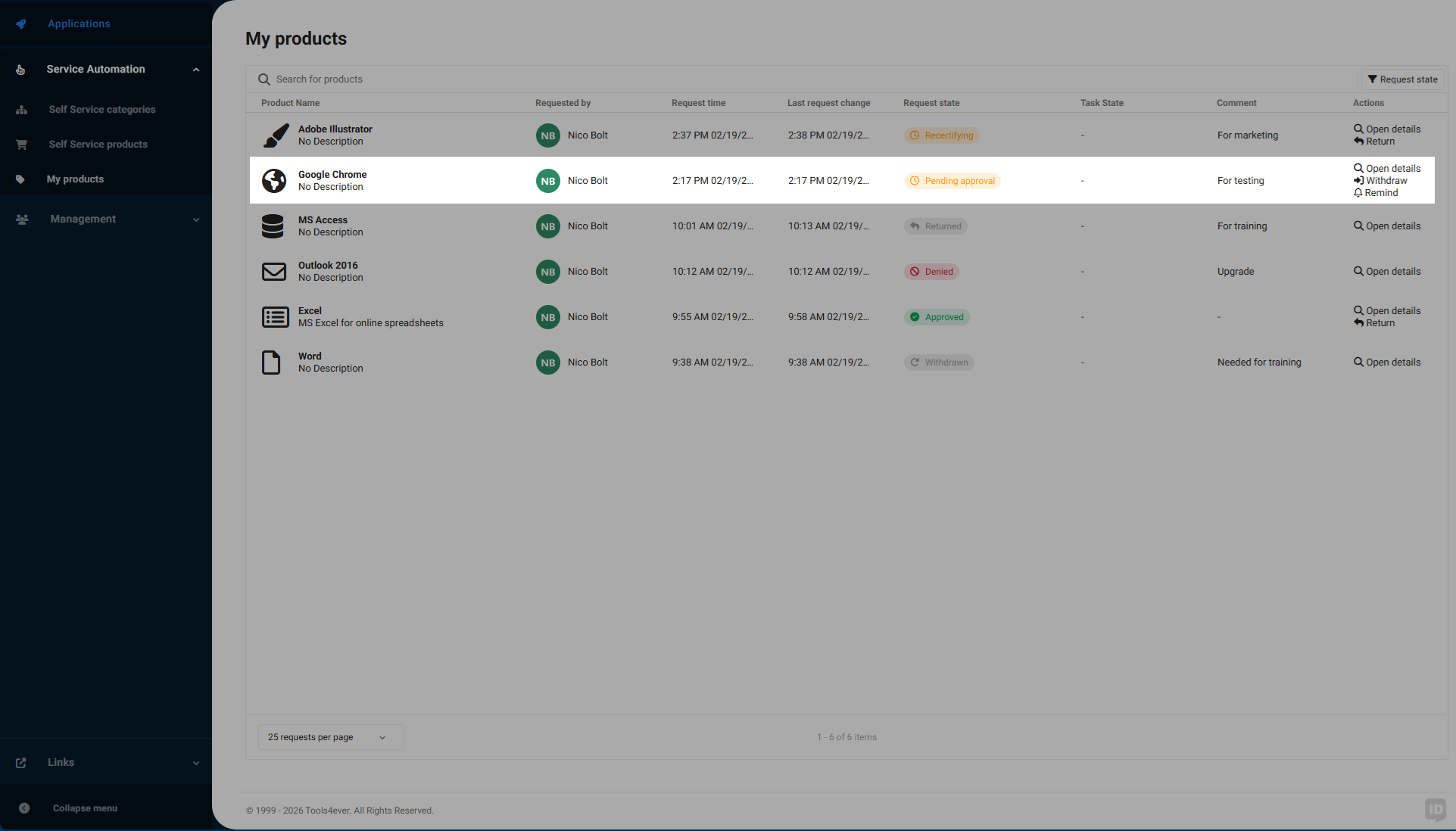
Task: Open details for Adobe Illustrator
Action: point(1386,129)
